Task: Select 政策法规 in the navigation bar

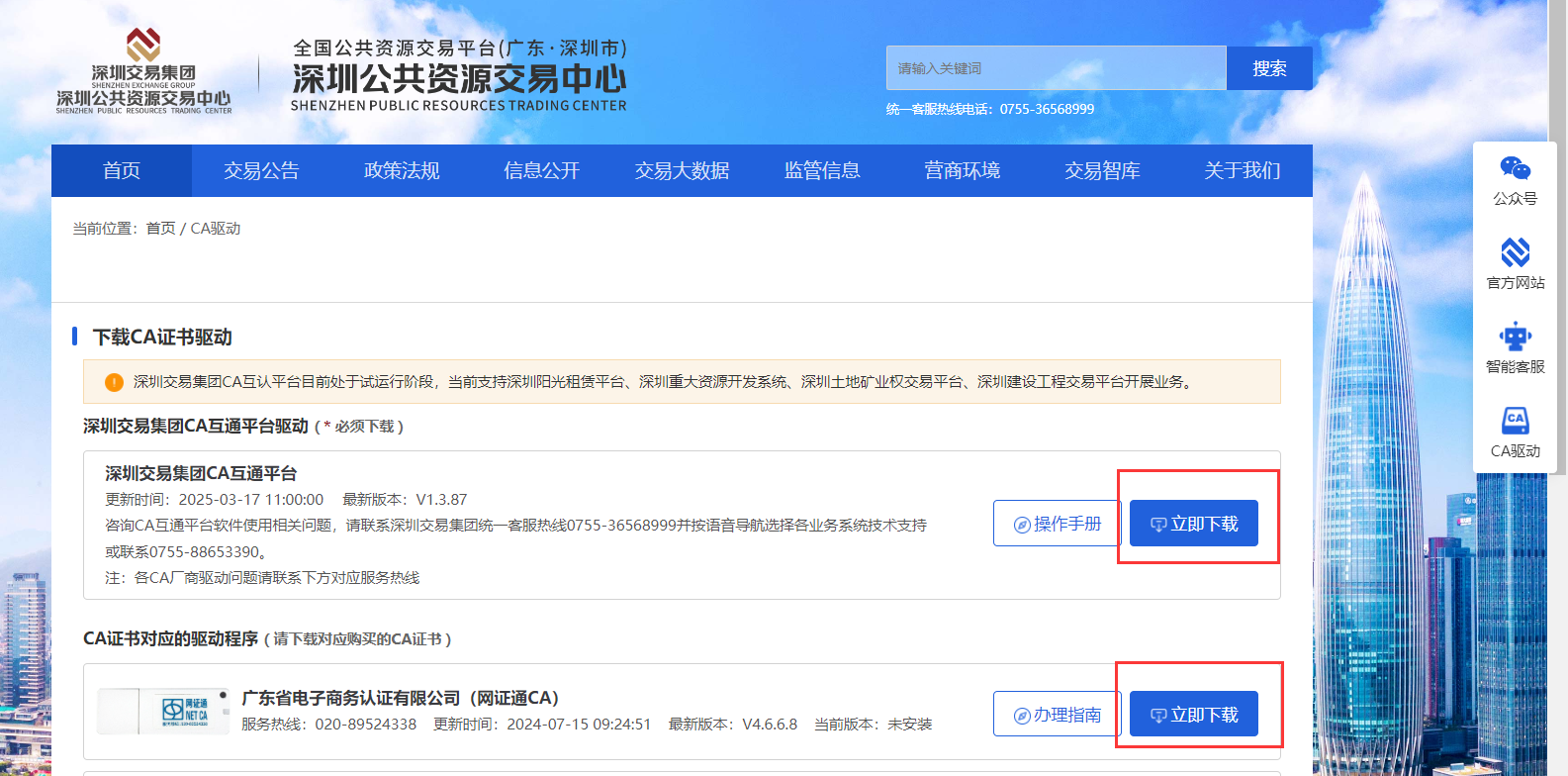Action: pos(402,171)
